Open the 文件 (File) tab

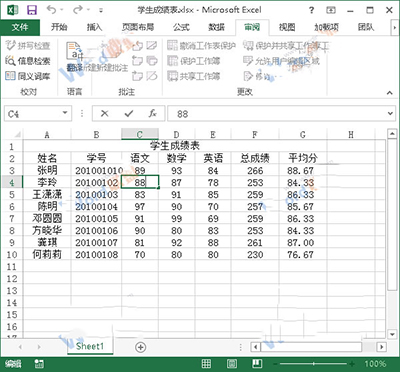click(x=20, y=27)
